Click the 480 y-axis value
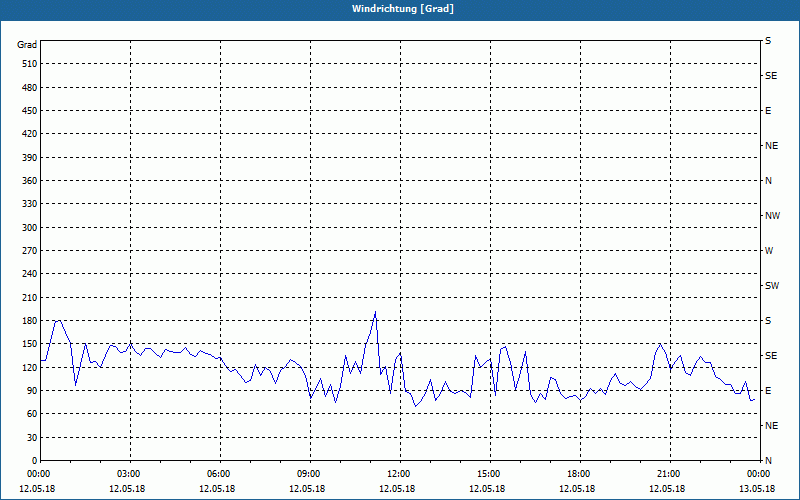Viewport: 800px width, 500px height. point(30,88)
